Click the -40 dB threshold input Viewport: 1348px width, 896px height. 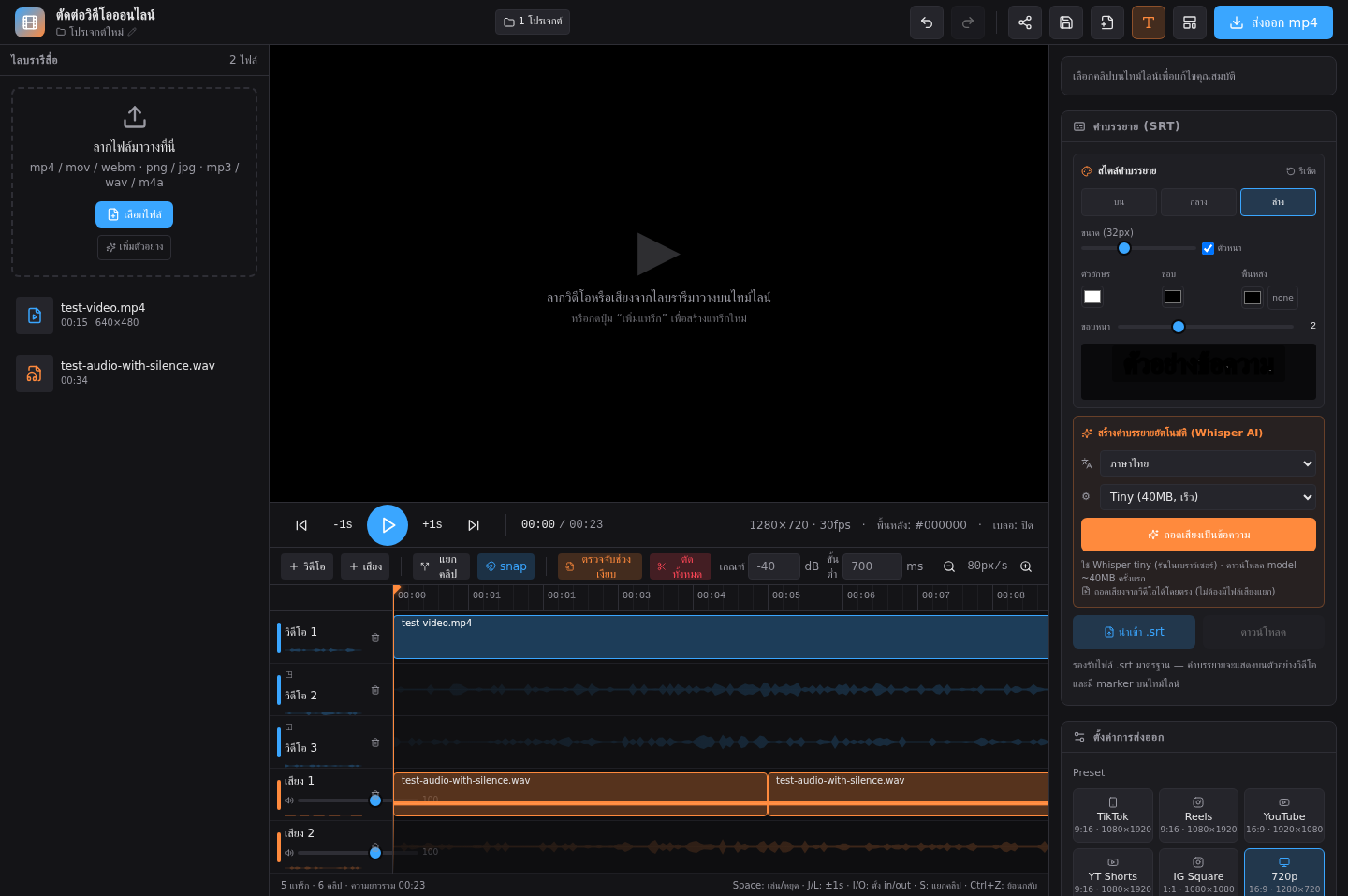coord(773,566)
